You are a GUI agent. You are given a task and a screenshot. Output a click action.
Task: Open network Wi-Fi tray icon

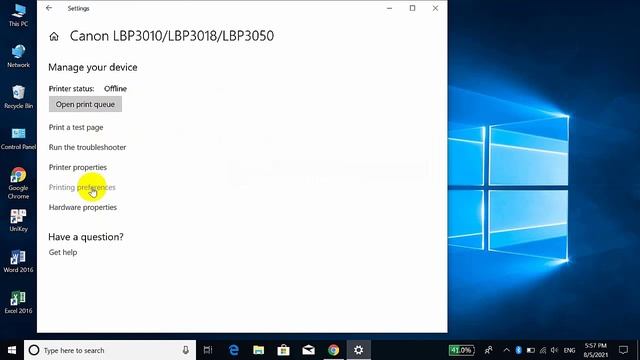pyautogui.click(x=543, y=350)
